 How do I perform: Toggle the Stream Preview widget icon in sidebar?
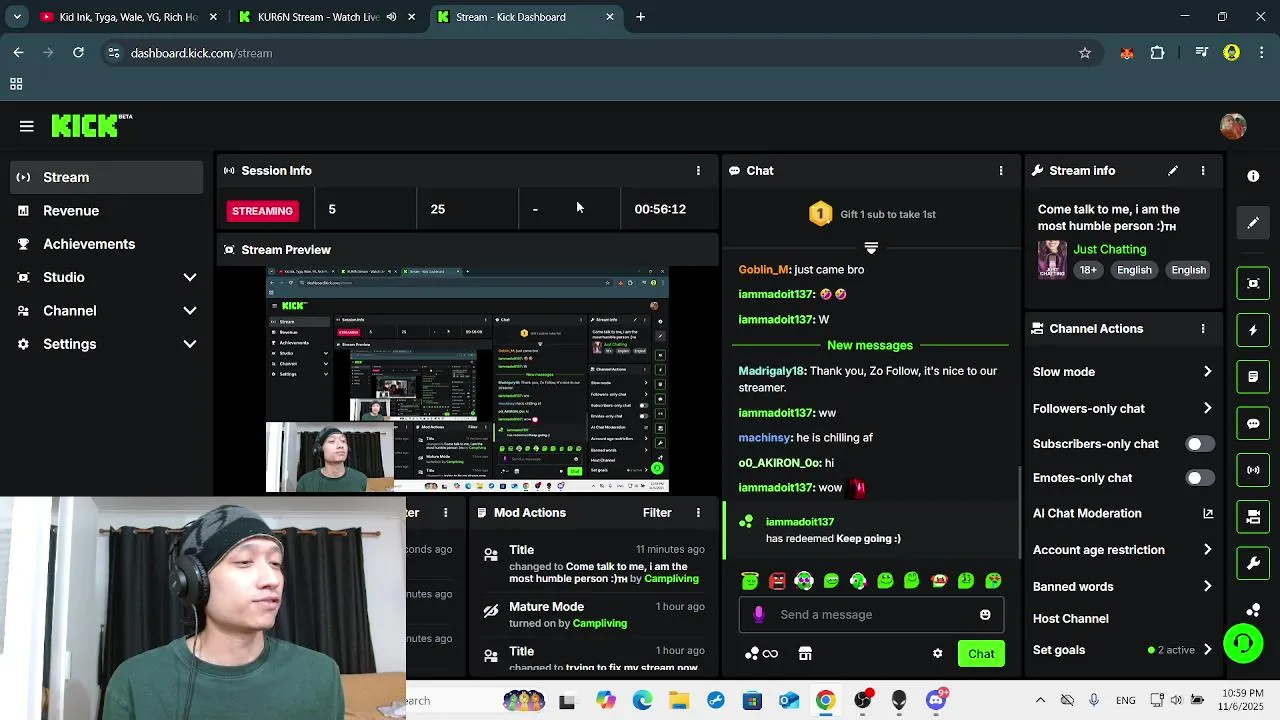[1253, 283]
